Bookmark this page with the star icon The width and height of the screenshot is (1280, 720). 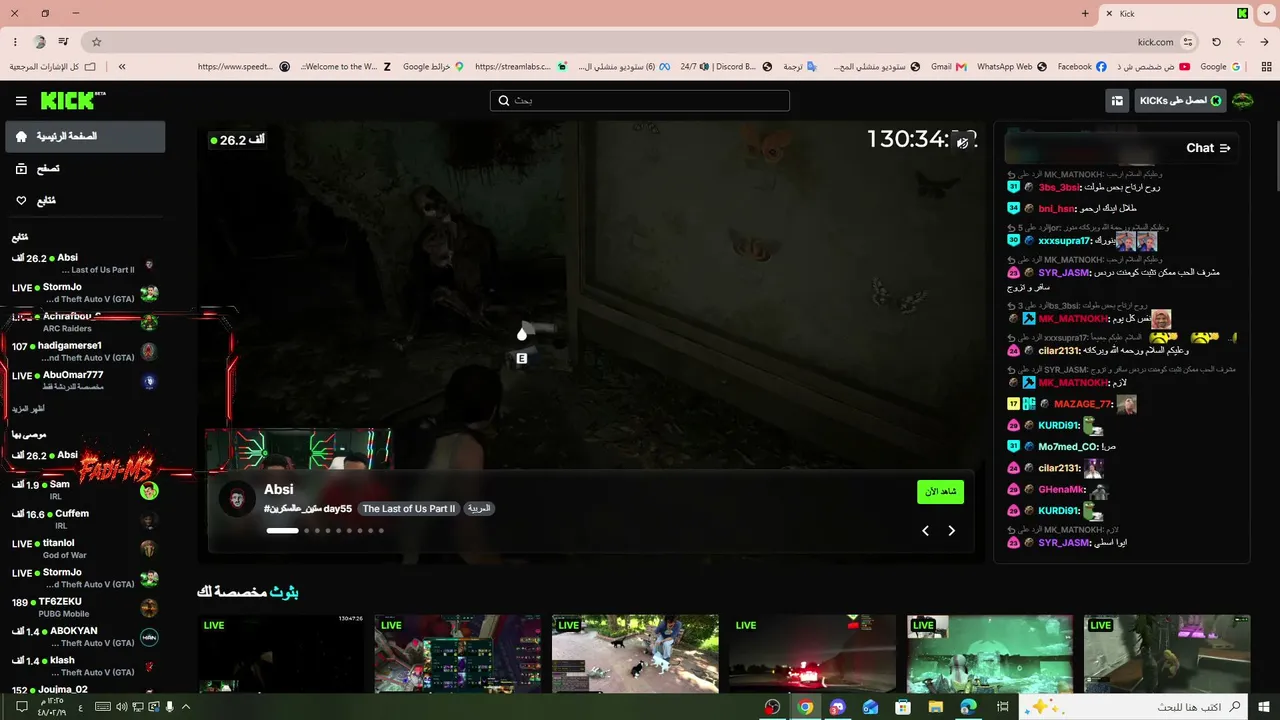point(96,42)
